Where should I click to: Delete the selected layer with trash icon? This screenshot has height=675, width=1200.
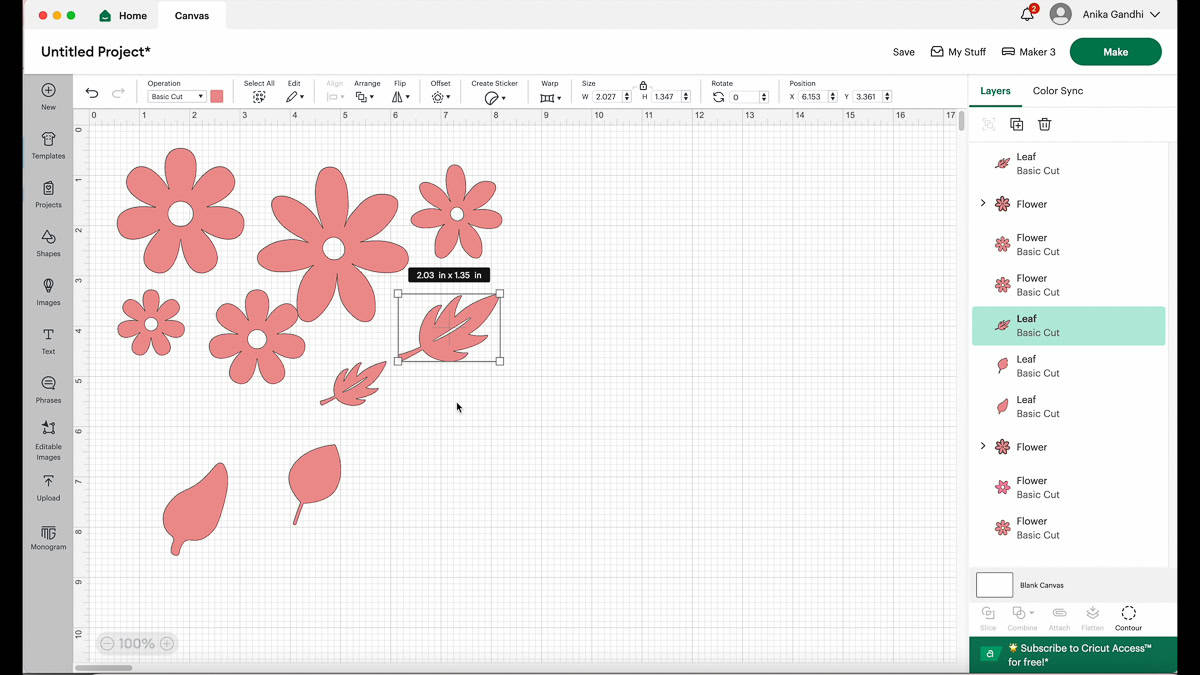click(1044, 124)
